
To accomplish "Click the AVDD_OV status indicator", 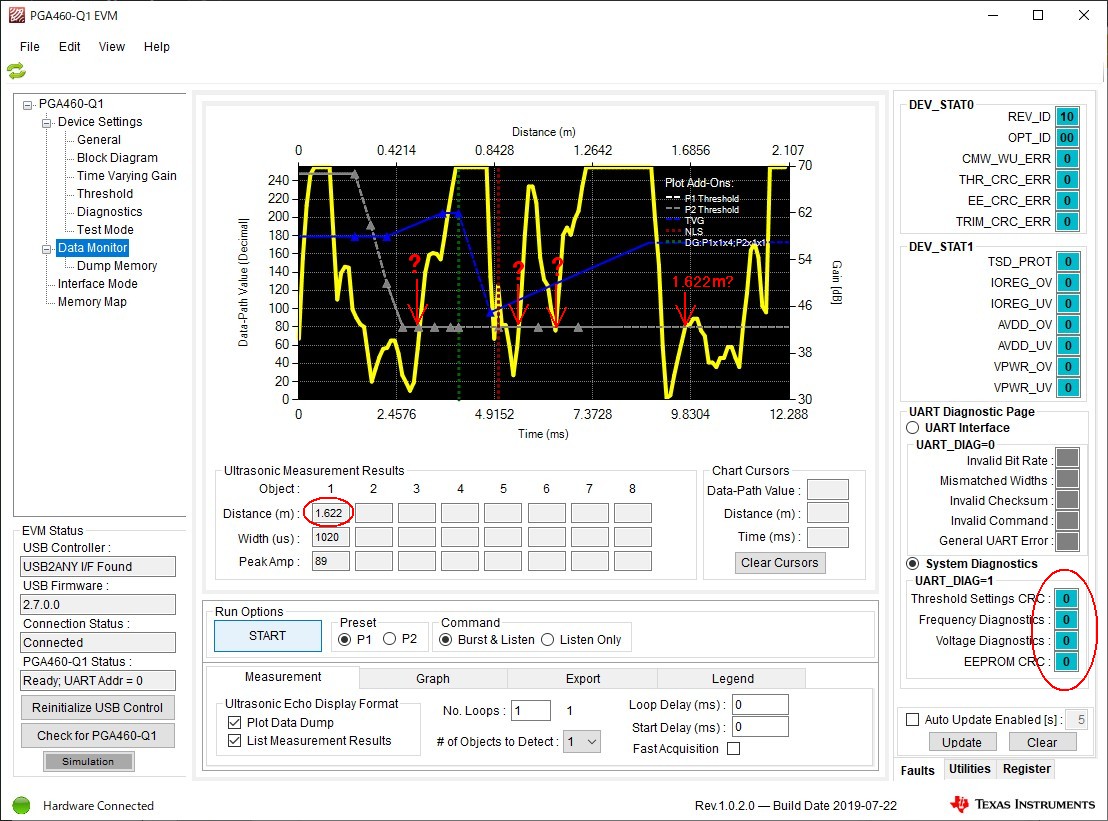I will [1068, 325].
